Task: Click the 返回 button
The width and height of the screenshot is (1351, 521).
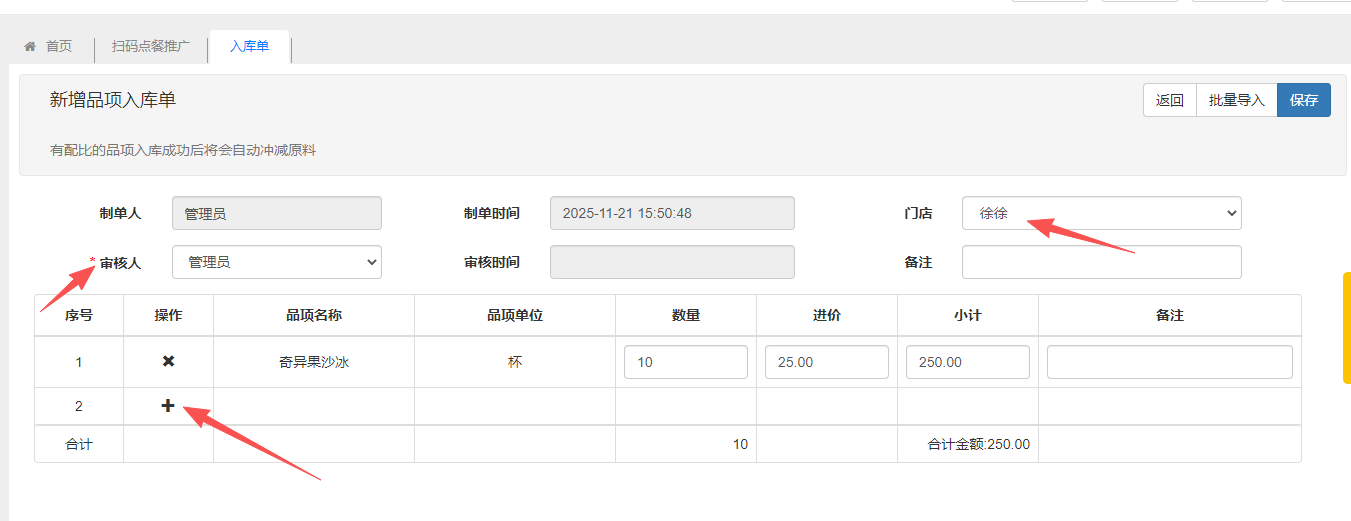Action: pos(1169,100)
